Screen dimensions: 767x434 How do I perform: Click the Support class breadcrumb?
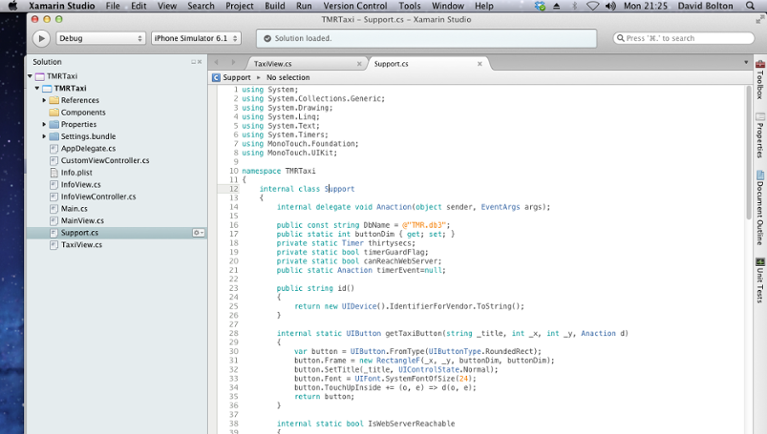[x=232, y=77]
